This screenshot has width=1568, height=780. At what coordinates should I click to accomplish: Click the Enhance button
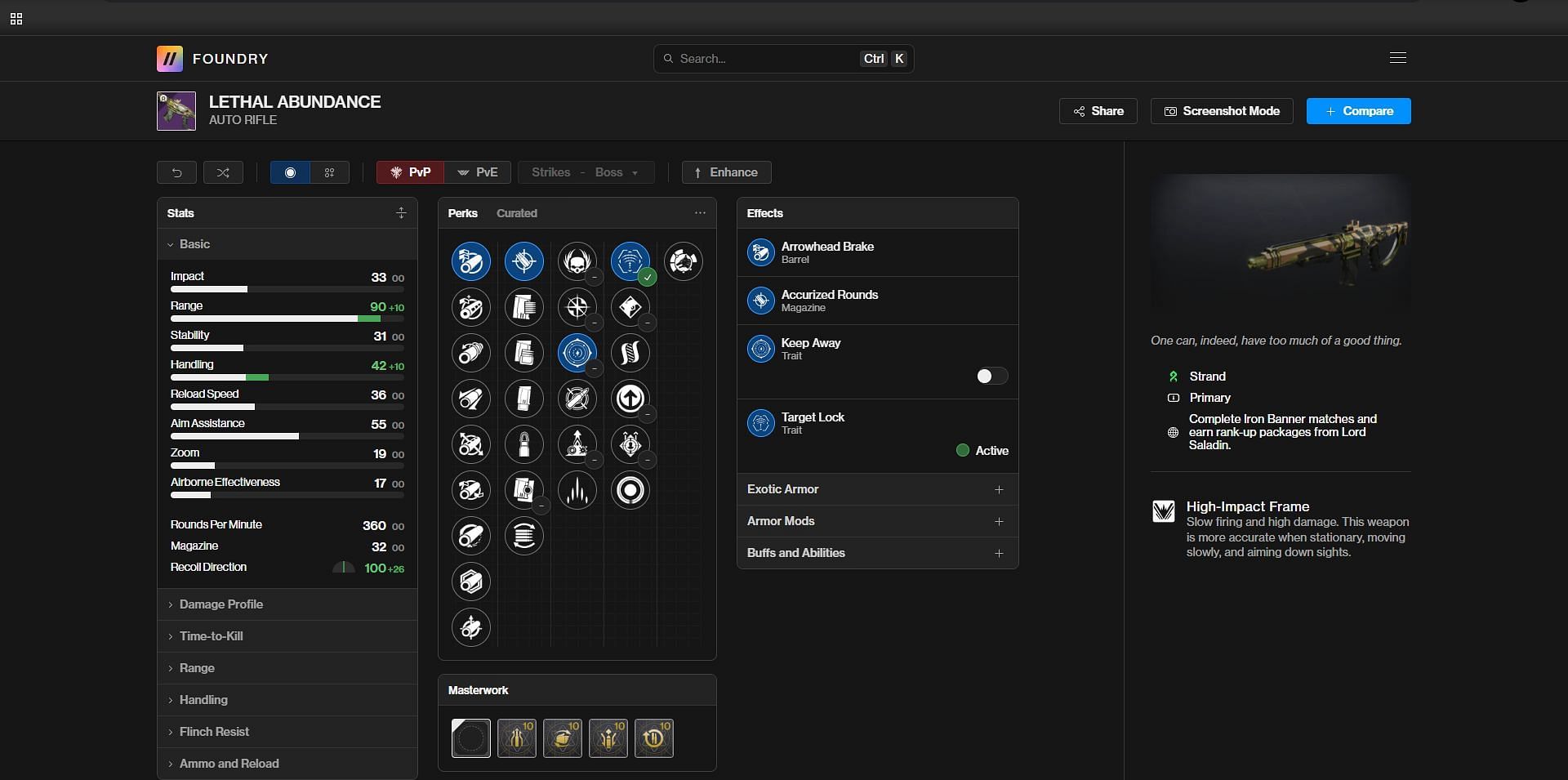pyautogui.click(x=726, y=172)
